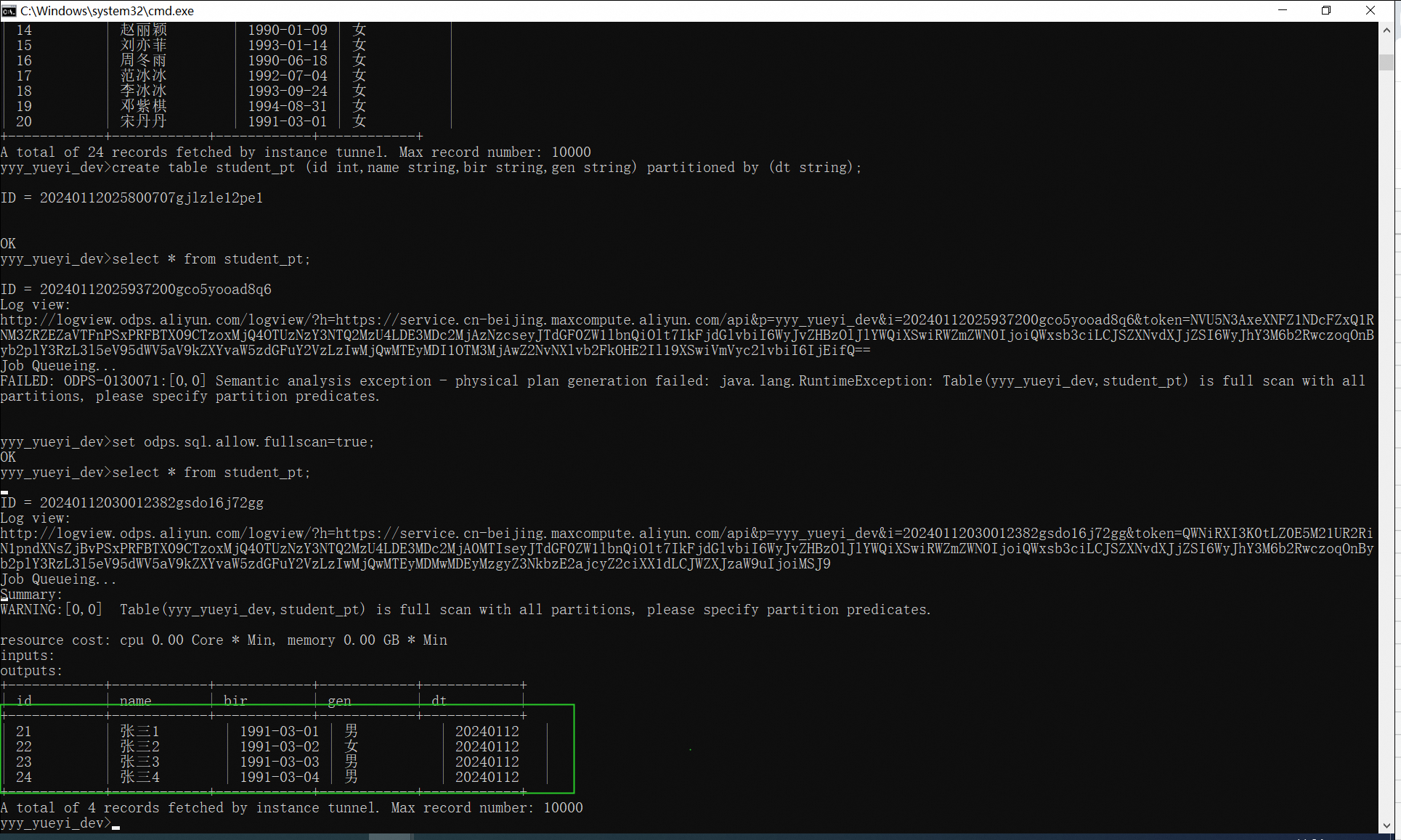1401x840 pixels.
Task: Click the 'gen' column header
Action: pos(339,701)
